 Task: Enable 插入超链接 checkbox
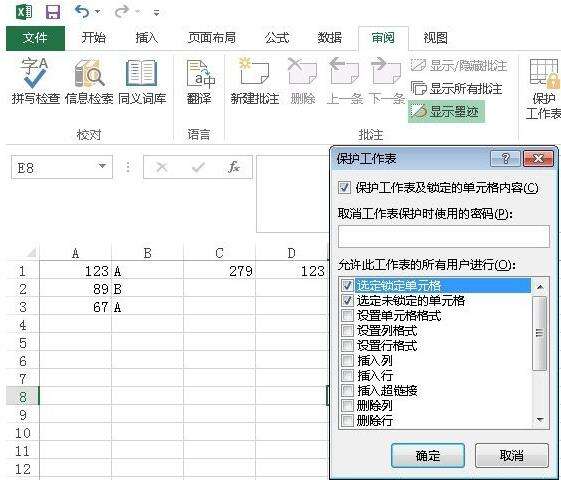pos(347,390)
